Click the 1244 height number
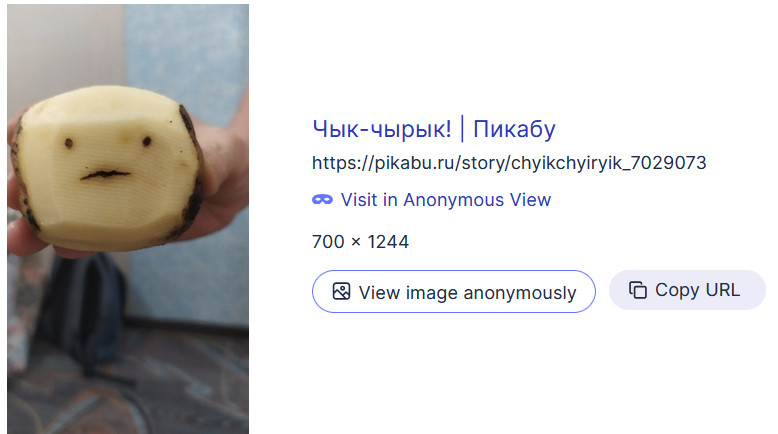The width and height of the screenshot is (778, 434). point(388,242)
